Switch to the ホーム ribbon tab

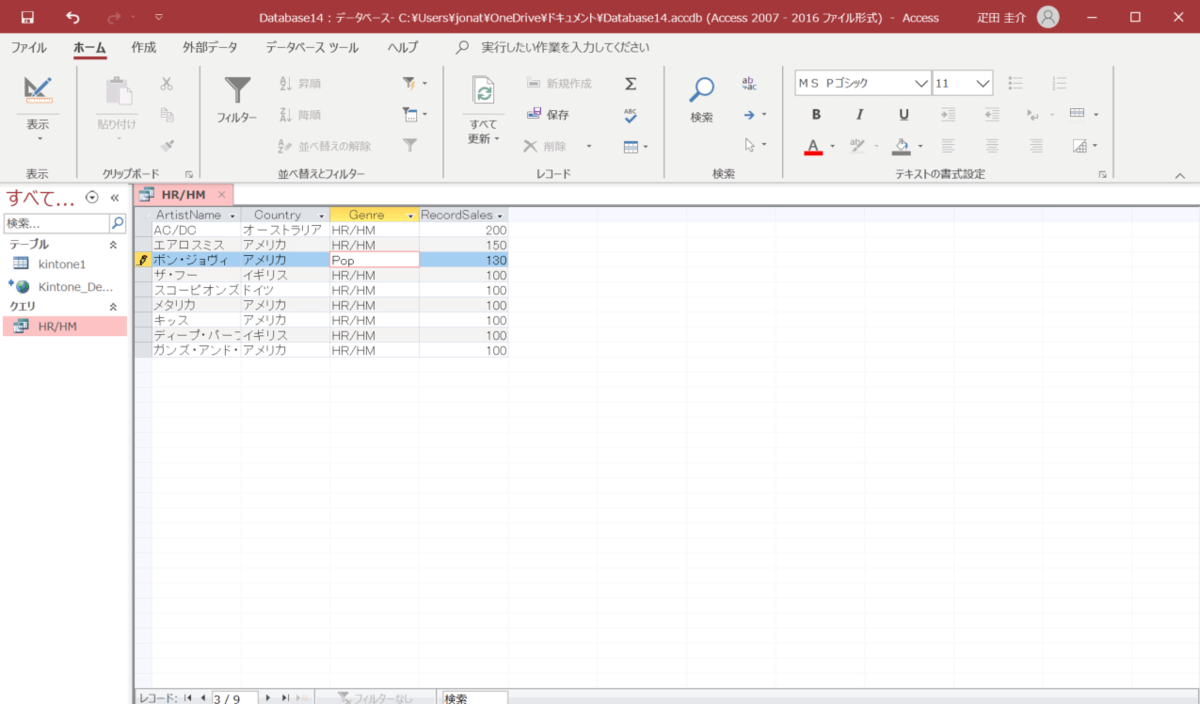(x=90, y=47)
